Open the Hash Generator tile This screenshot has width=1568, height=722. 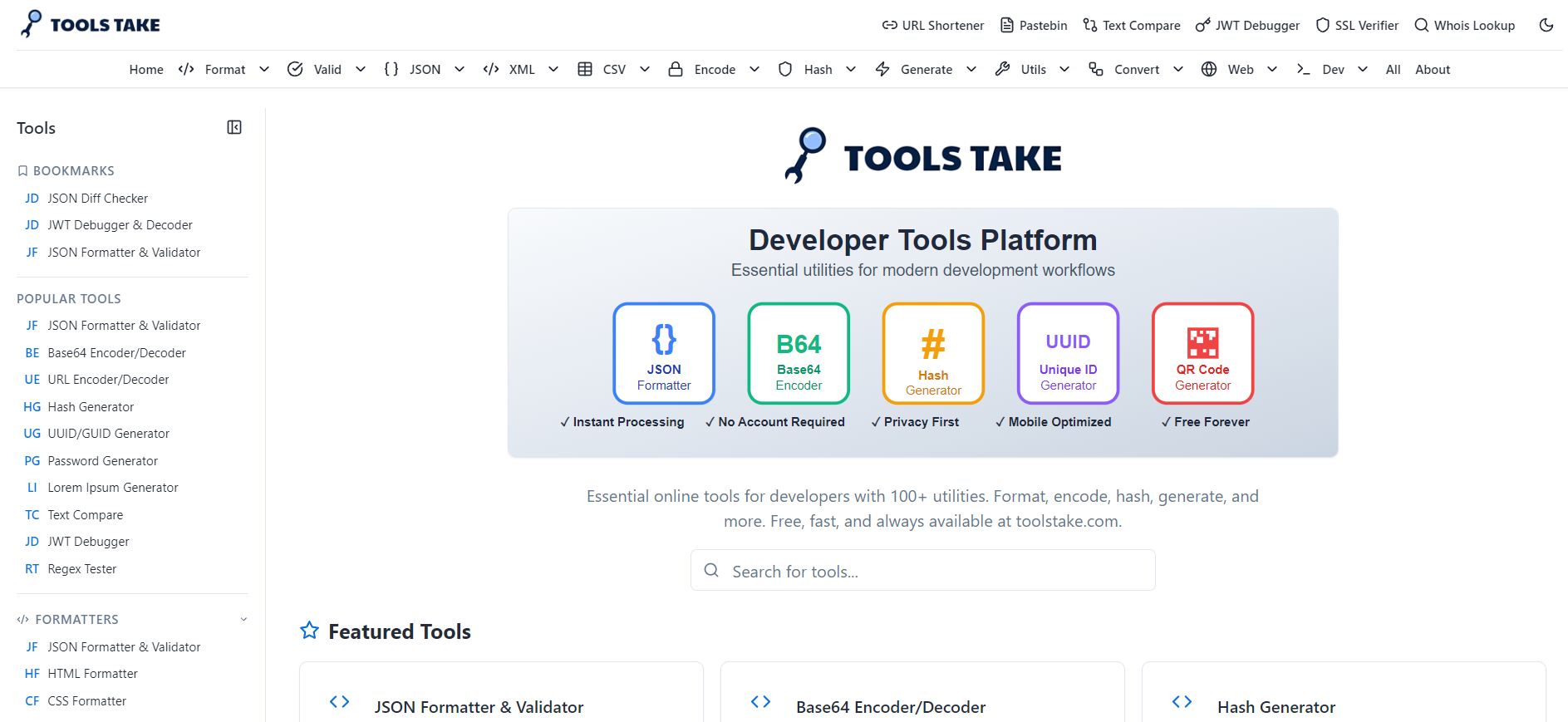pyautogui.click(x=933, y=353)
